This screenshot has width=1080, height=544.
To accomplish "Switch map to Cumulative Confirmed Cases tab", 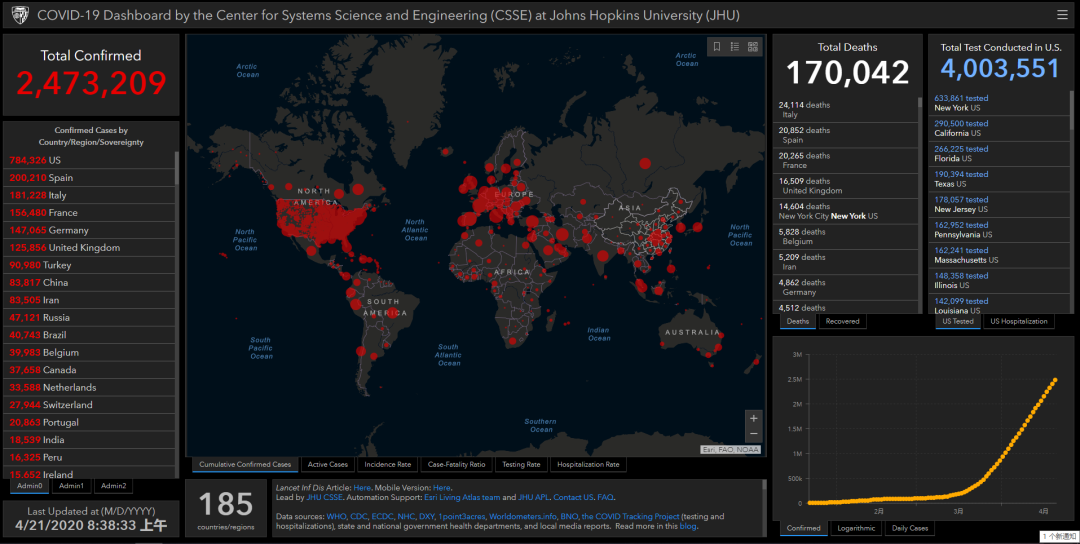I will [x=245, y=465].
